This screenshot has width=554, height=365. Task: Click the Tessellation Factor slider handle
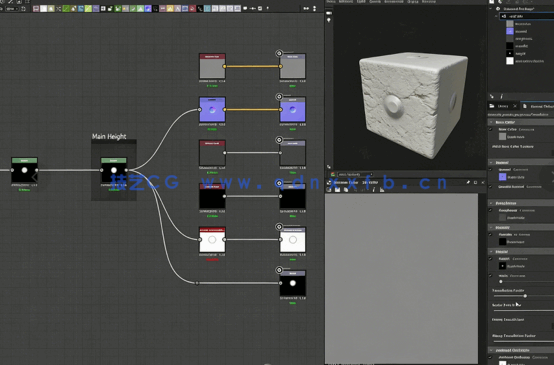tap(525, 296)
